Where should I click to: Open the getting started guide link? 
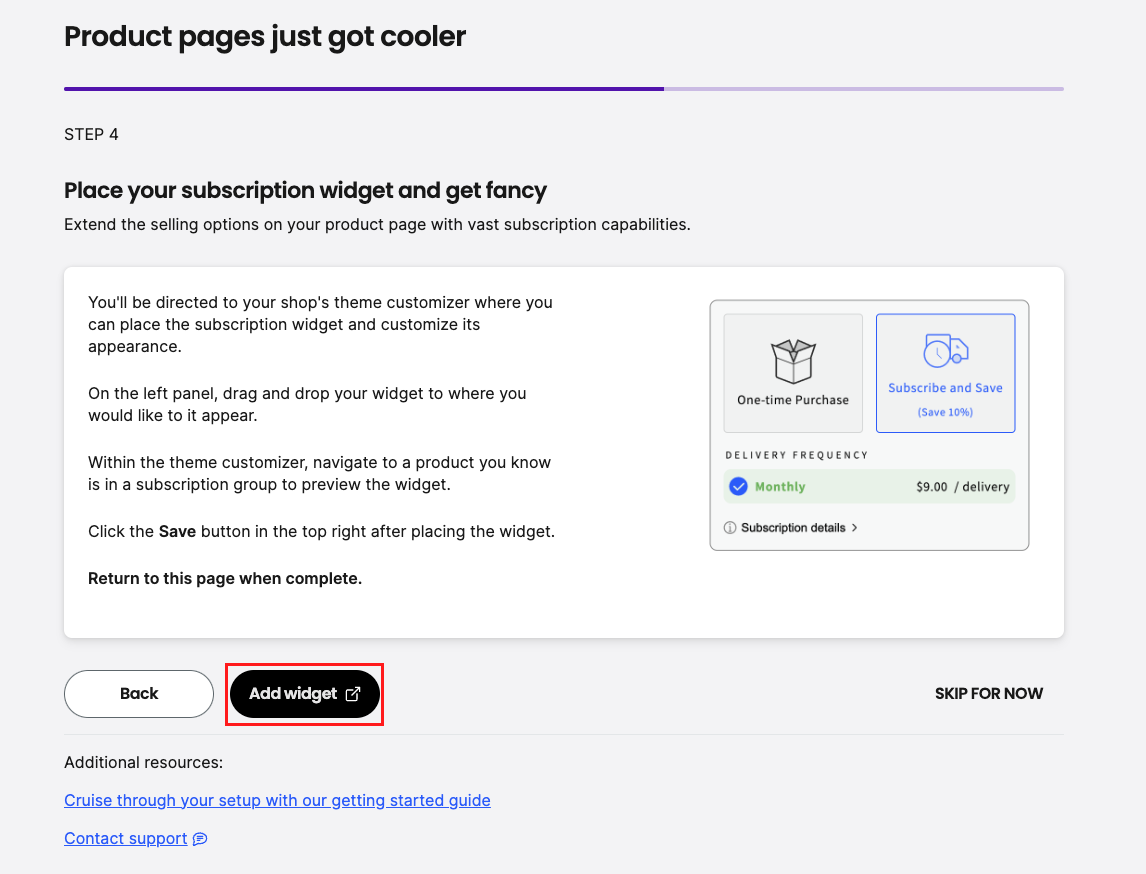[277, 800]
